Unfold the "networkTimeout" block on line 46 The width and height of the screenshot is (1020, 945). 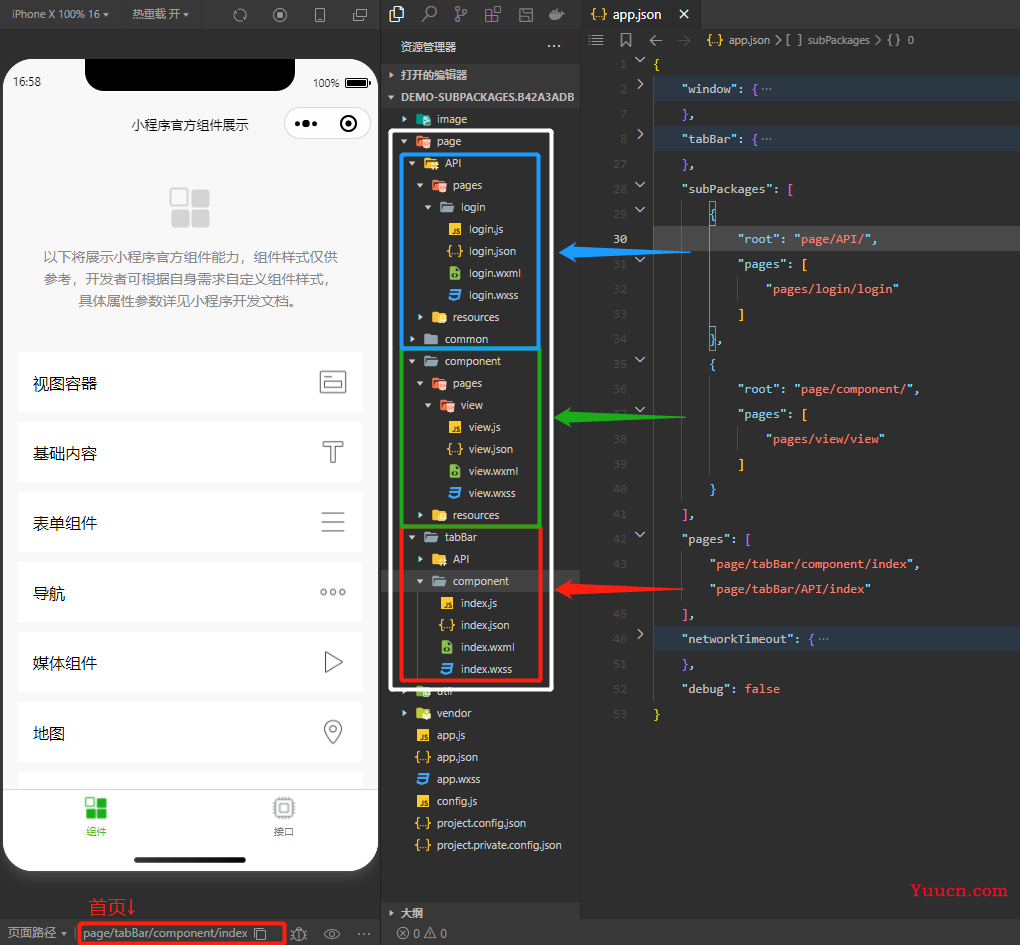640,634
